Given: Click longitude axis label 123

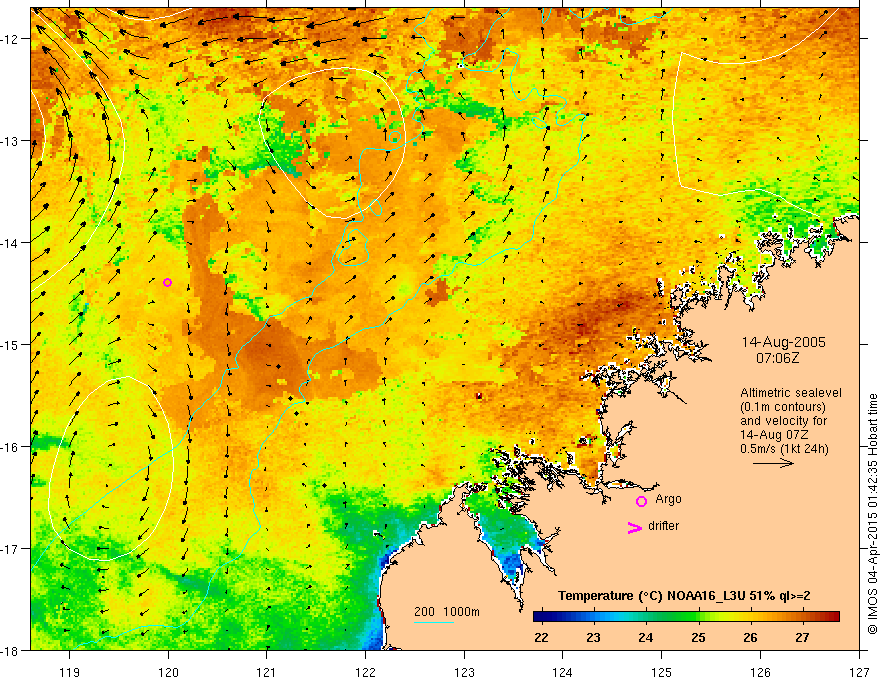Looking at the screenshot, I should tap(465, 672).
